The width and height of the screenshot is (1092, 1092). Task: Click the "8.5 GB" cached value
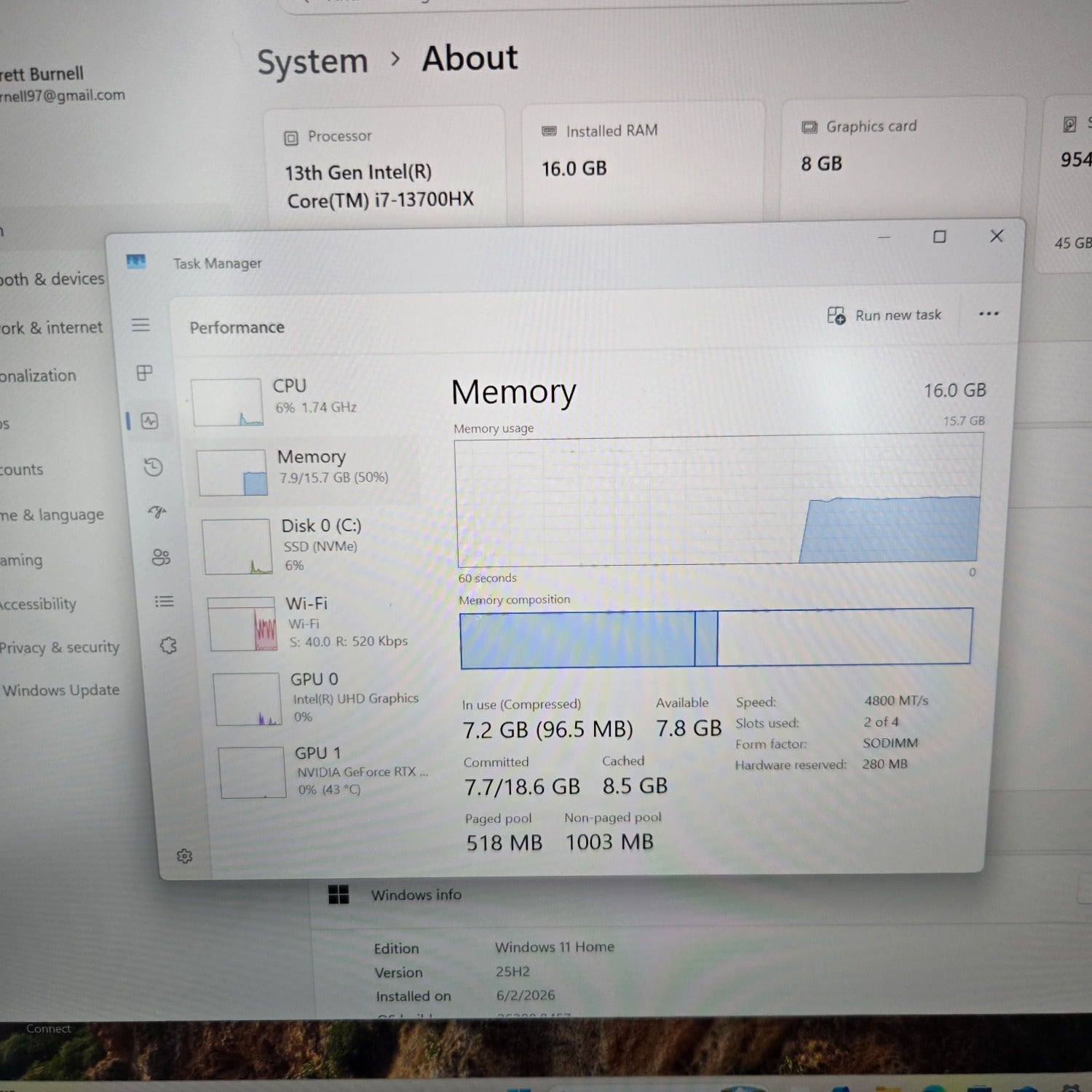635,786
